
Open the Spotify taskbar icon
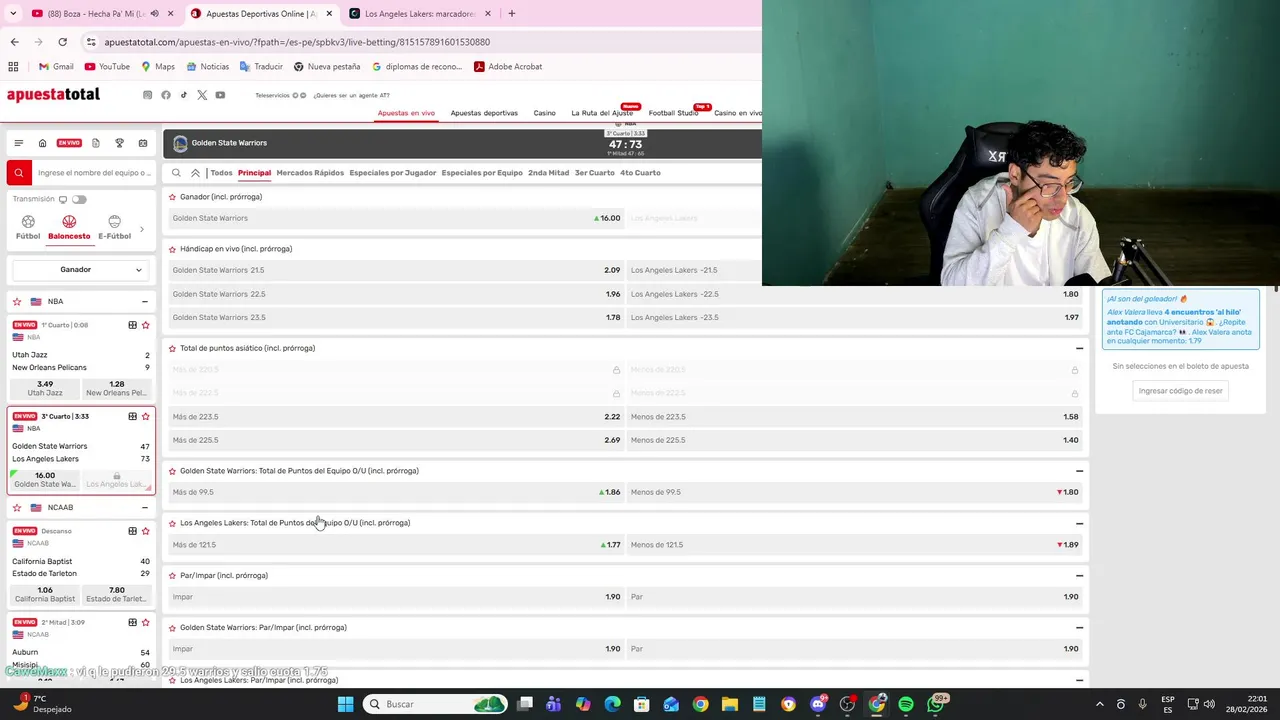[906, 704]
